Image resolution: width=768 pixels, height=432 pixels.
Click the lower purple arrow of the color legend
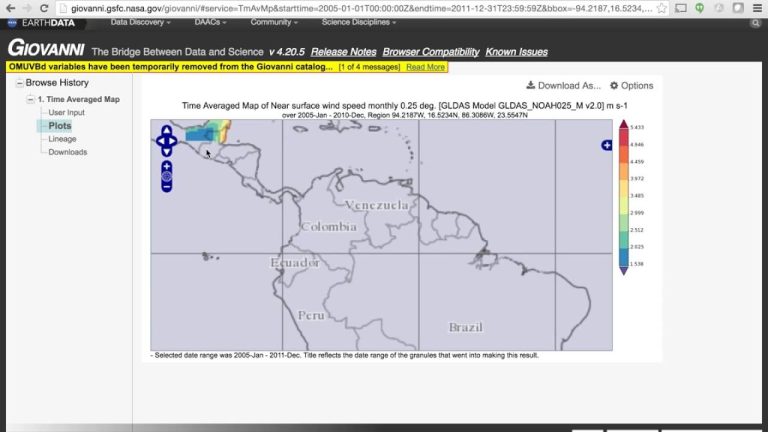click(624, 270)
